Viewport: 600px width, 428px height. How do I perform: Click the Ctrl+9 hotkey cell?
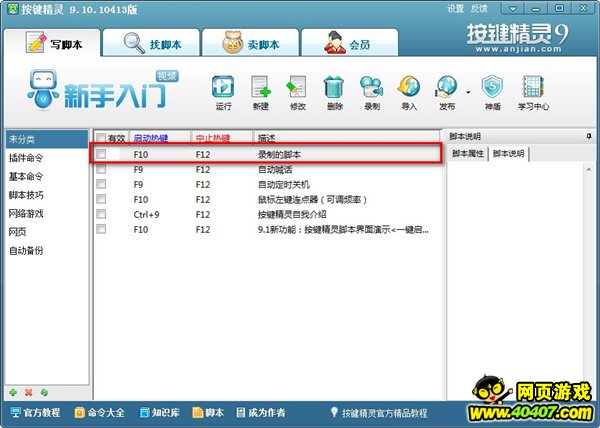pos(147,214)
